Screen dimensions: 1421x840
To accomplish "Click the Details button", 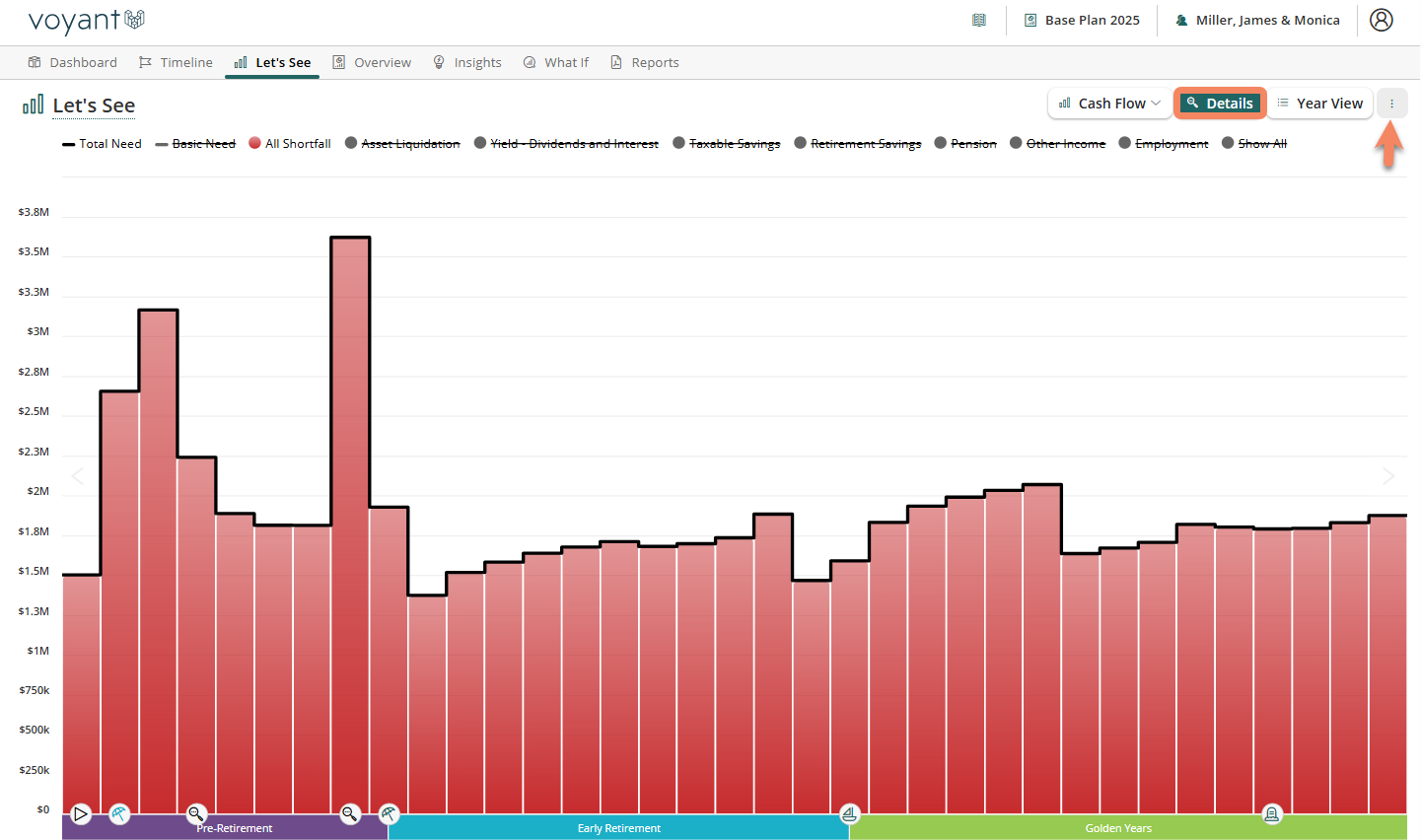I will tap(1220, 104).
